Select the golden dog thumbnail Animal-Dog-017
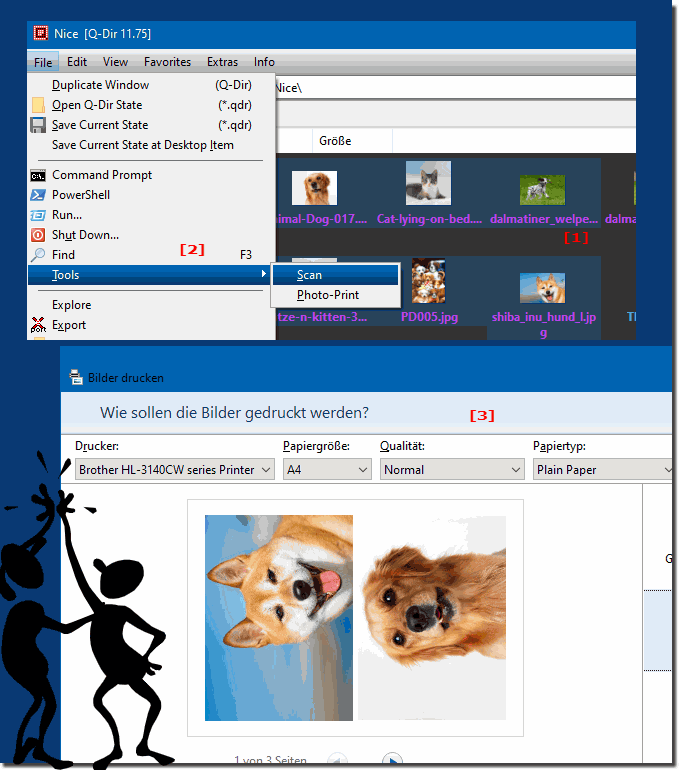Image resolution: width=679 pixels, height=770 pixels. (314, 188)
